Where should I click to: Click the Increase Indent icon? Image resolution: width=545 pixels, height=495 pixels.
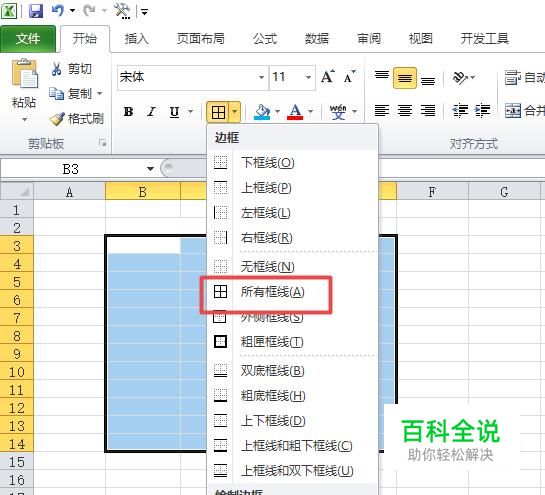483,111
